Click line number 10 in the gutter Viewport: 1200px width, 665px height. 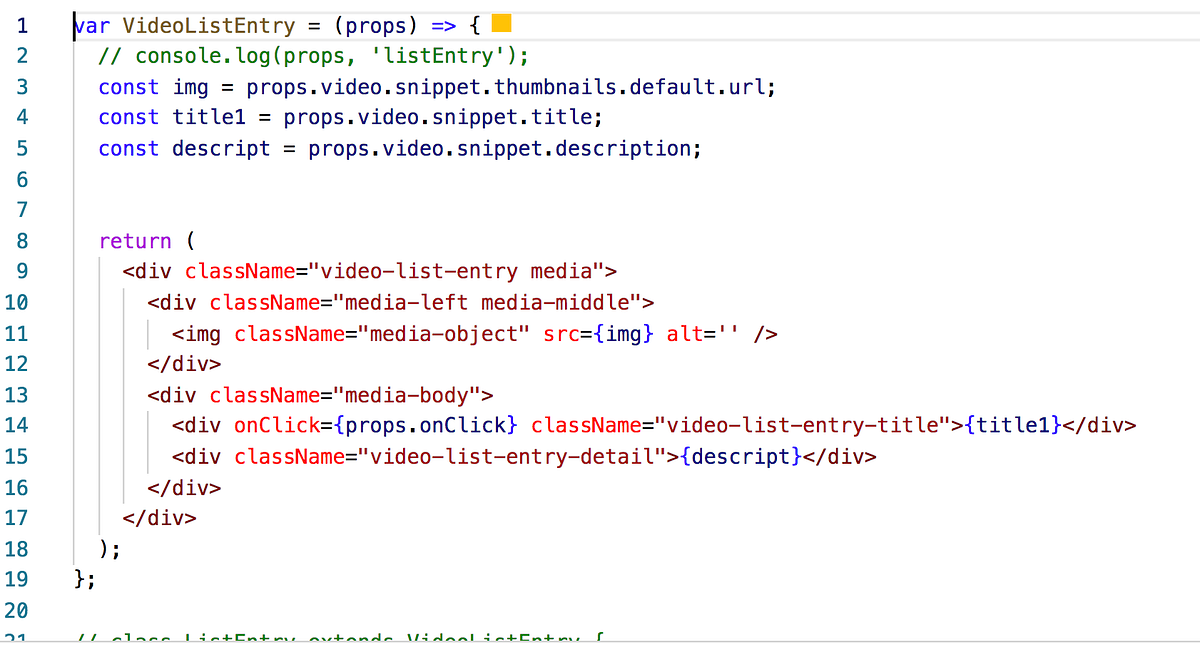click(x=18, y=302)
